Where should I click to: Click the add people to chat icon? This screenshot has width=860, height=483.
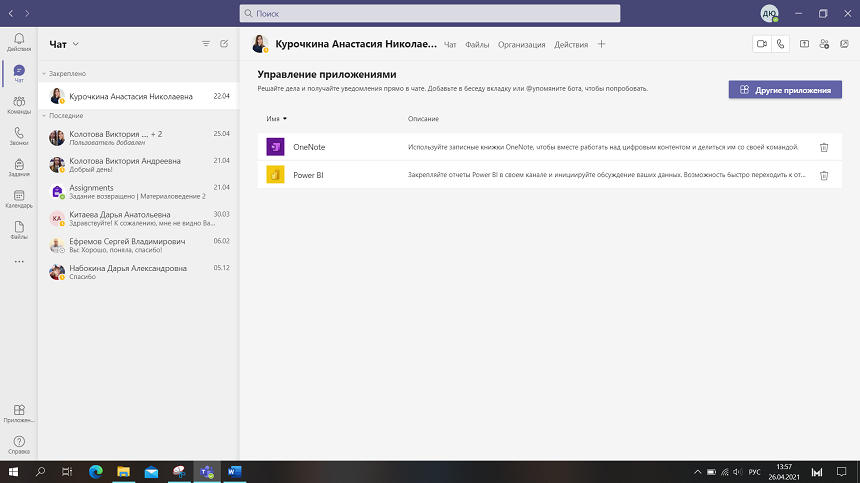[x=823, y=44]
